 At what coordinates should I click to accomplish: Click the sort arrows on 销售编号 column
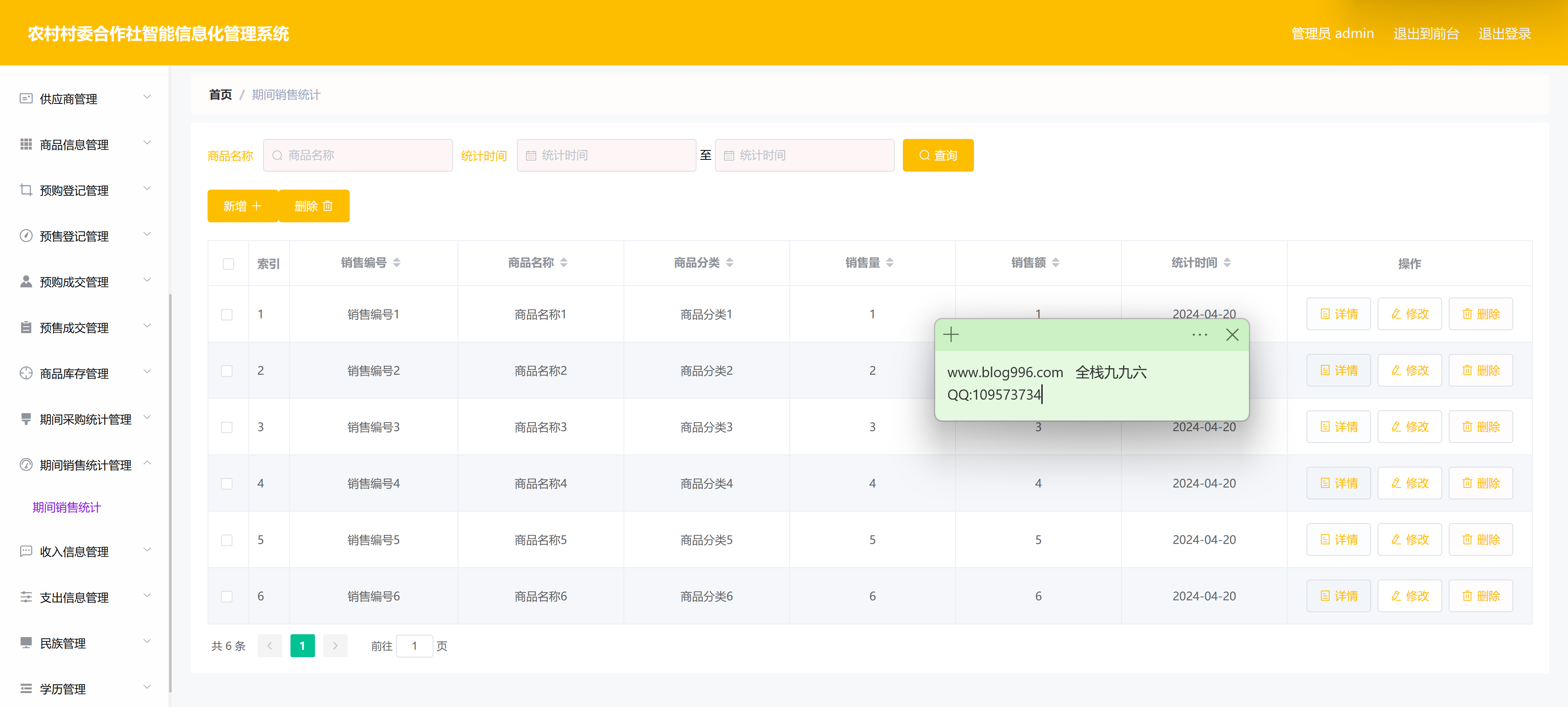(x=397, y=262)
